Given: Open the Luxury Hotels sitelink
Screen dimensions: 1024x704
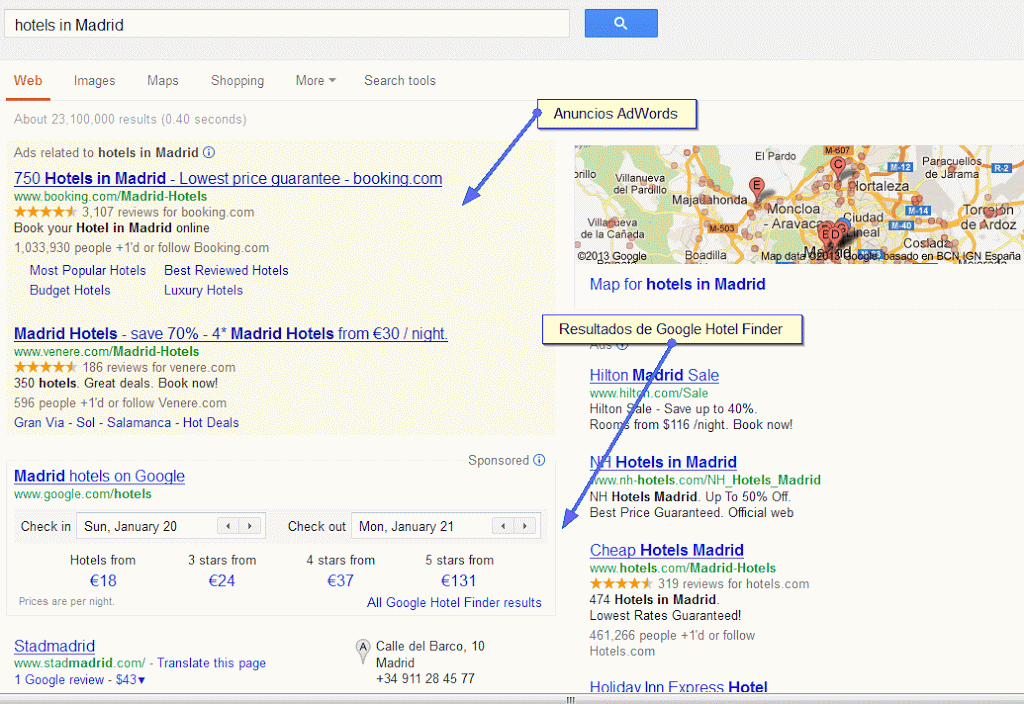Looking at the screenshot, I should [203, 290].
